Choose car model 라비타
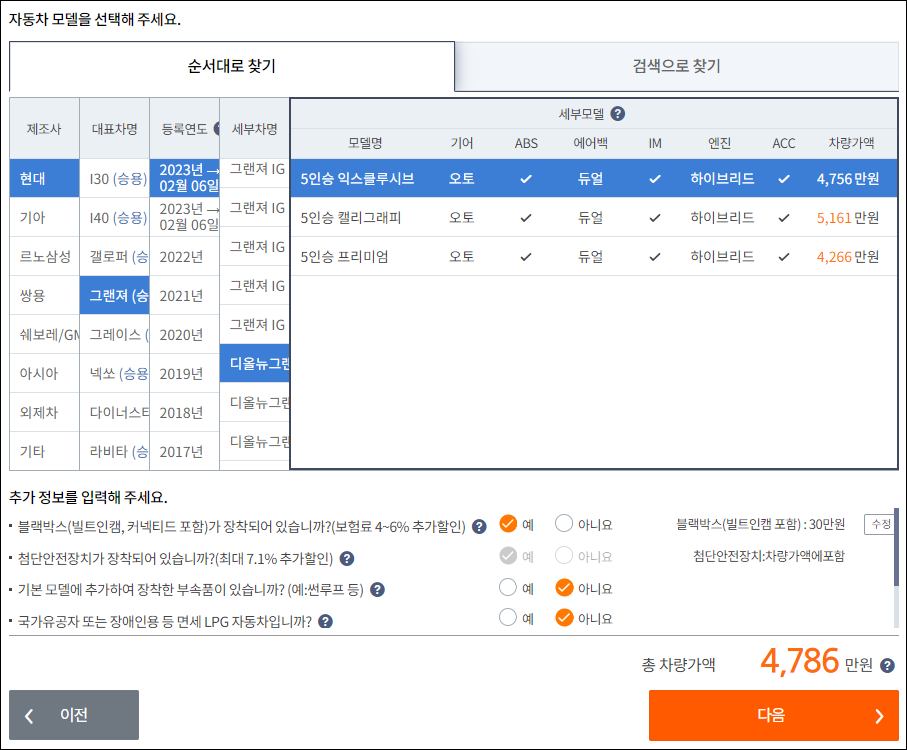This screenshot has height=750, width=907. [115, 451]
